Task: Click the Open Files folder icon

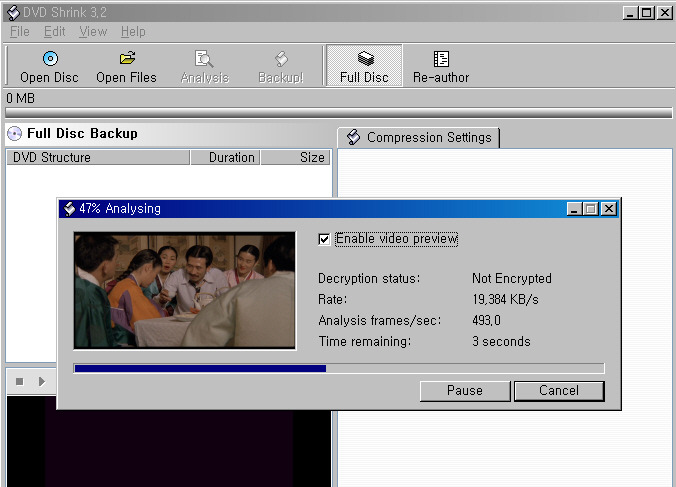Action: pyautogui.click(x=127, y=58)
